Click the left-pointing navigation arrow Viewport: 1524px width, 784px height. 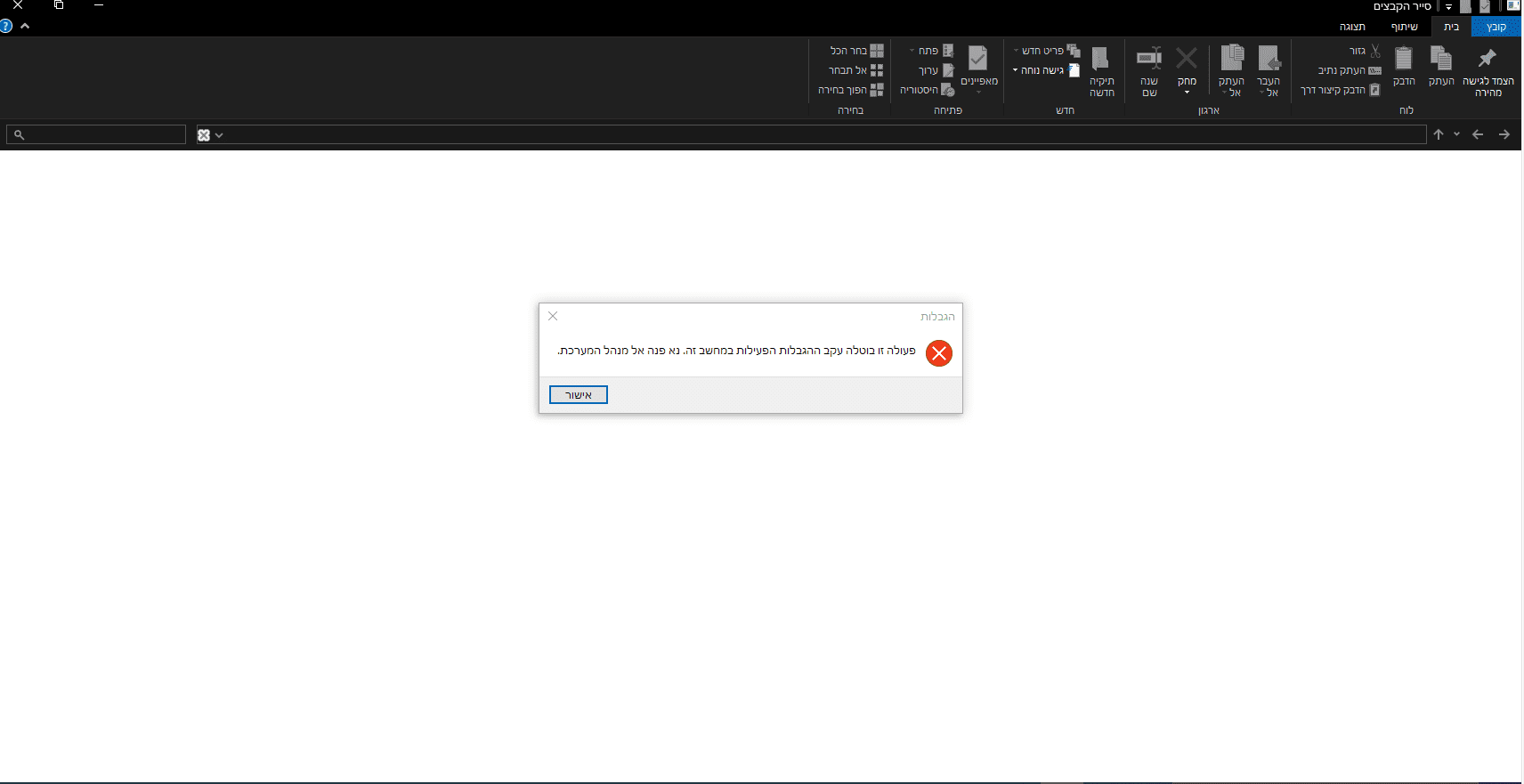[x=1478, y=134]
